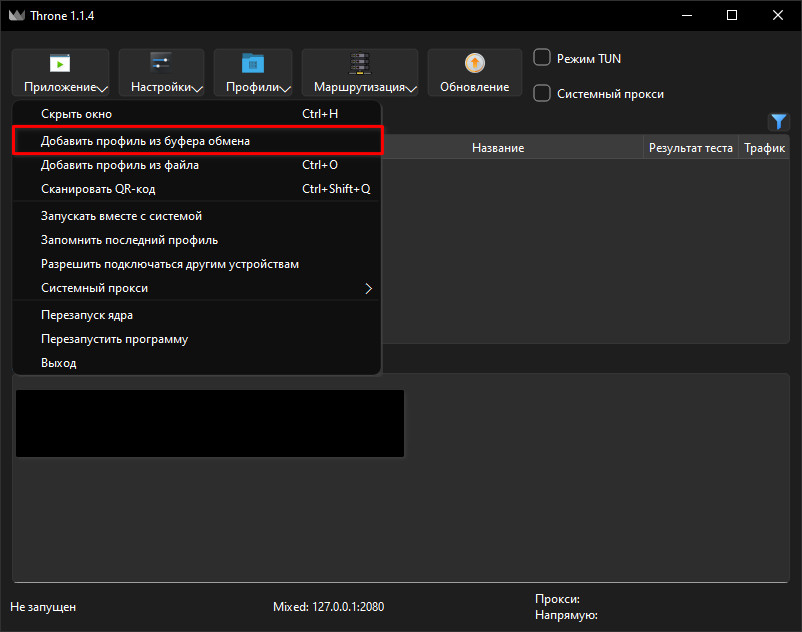
Task: Open the Маршрутизация dropdown menu
Action: point(360,73)
